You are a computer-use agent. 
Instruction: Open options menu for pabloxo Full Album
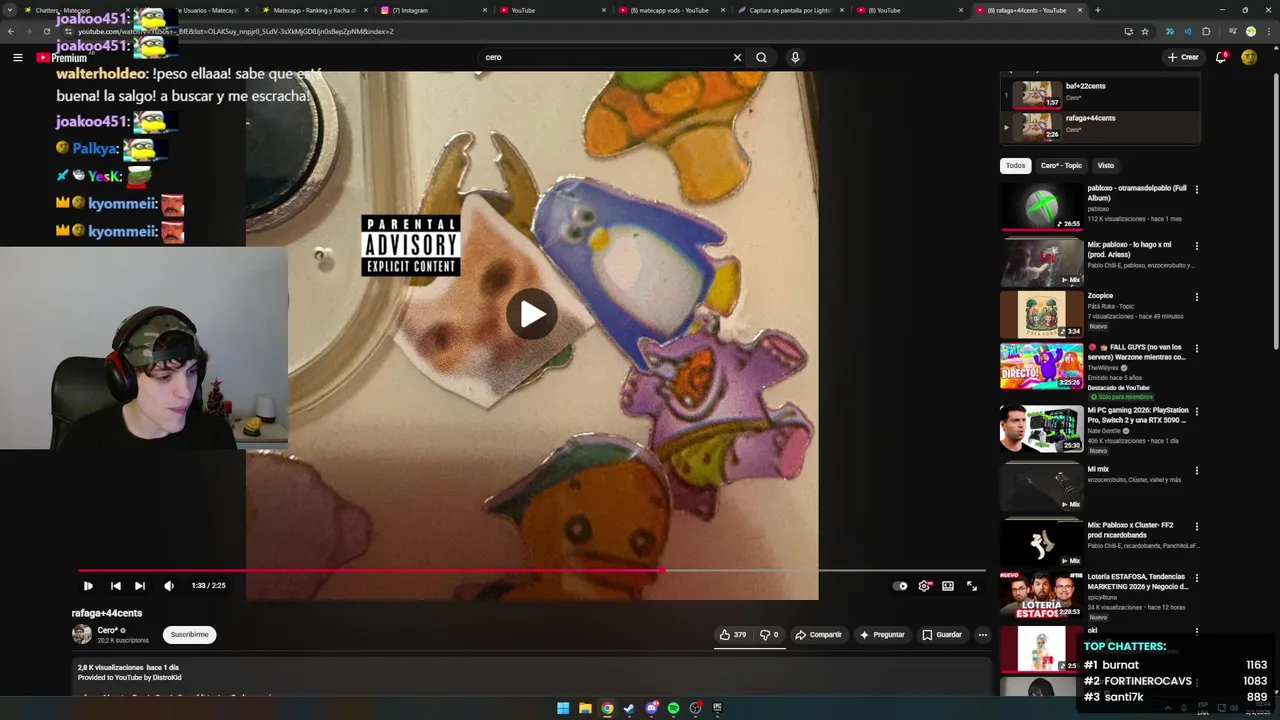(1196, 189)
